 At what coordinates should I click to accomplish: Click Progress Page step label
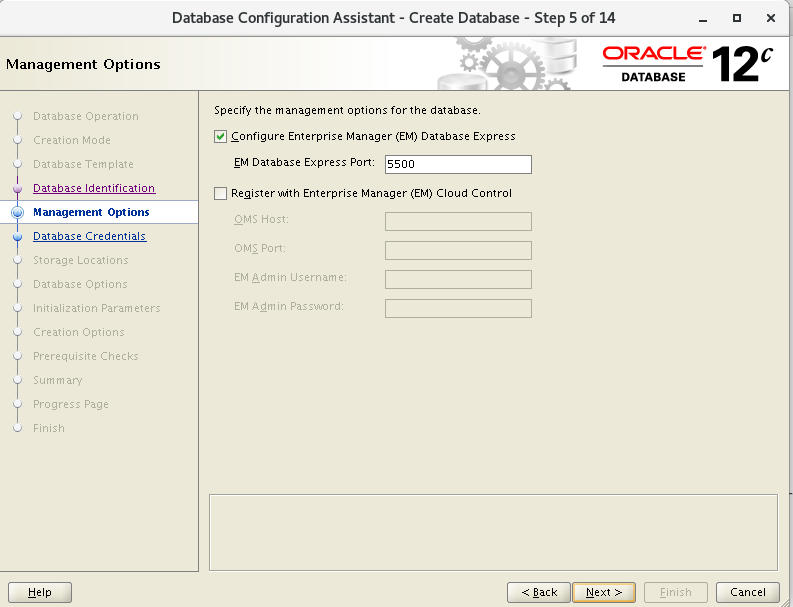click(71, 405)
